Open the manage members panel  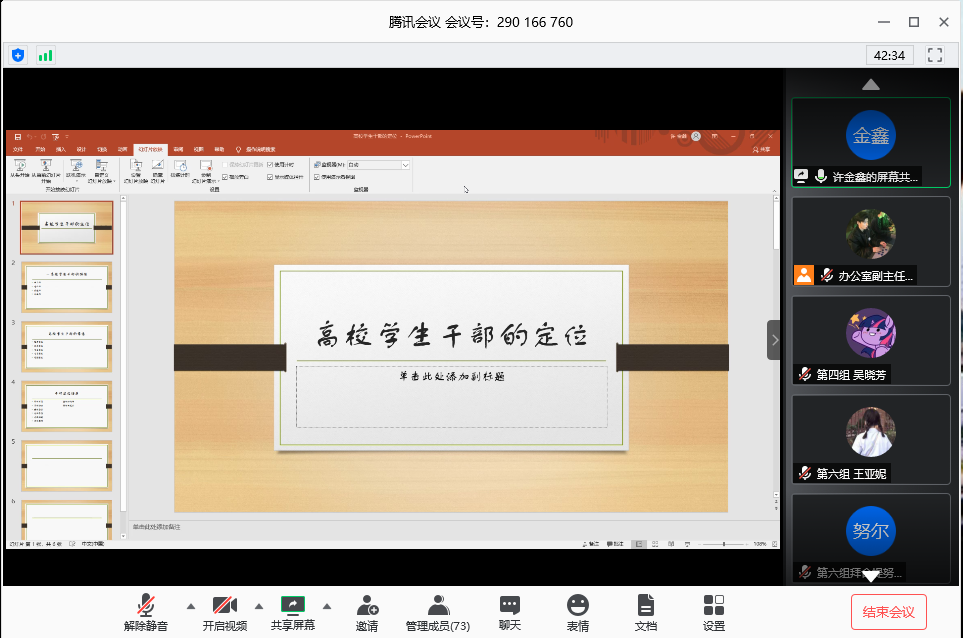point(437,605)
